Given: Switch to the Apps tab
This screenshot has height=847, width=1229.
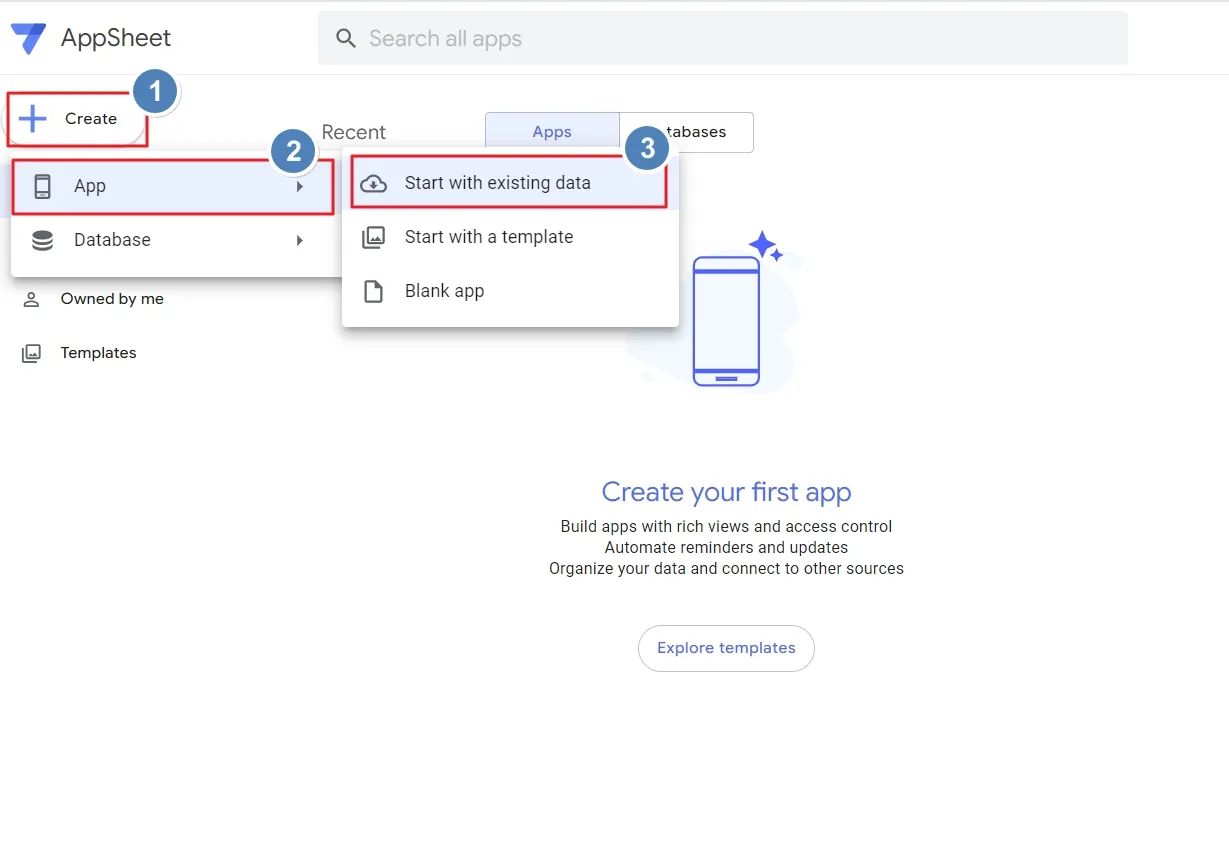Looking at the screenshot, I should point(552,132).
